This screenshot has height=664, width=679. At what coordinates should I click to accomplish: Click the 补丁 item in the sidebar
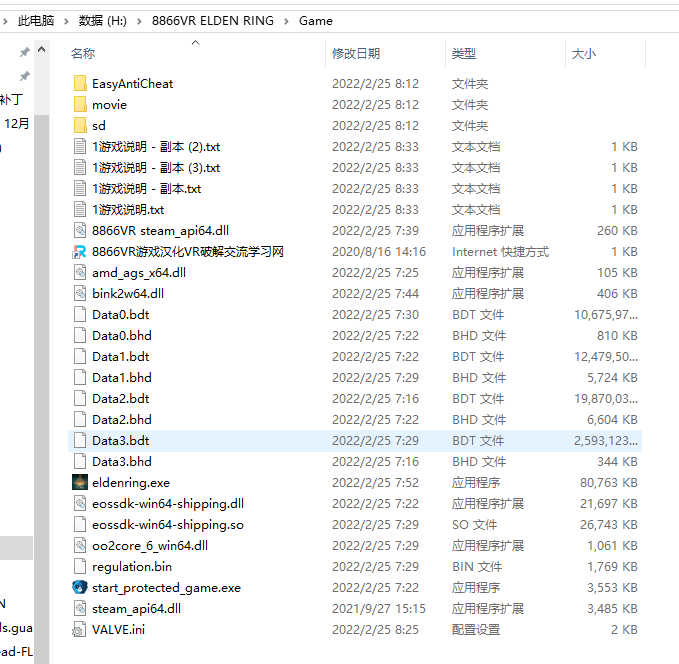(11, 100)
